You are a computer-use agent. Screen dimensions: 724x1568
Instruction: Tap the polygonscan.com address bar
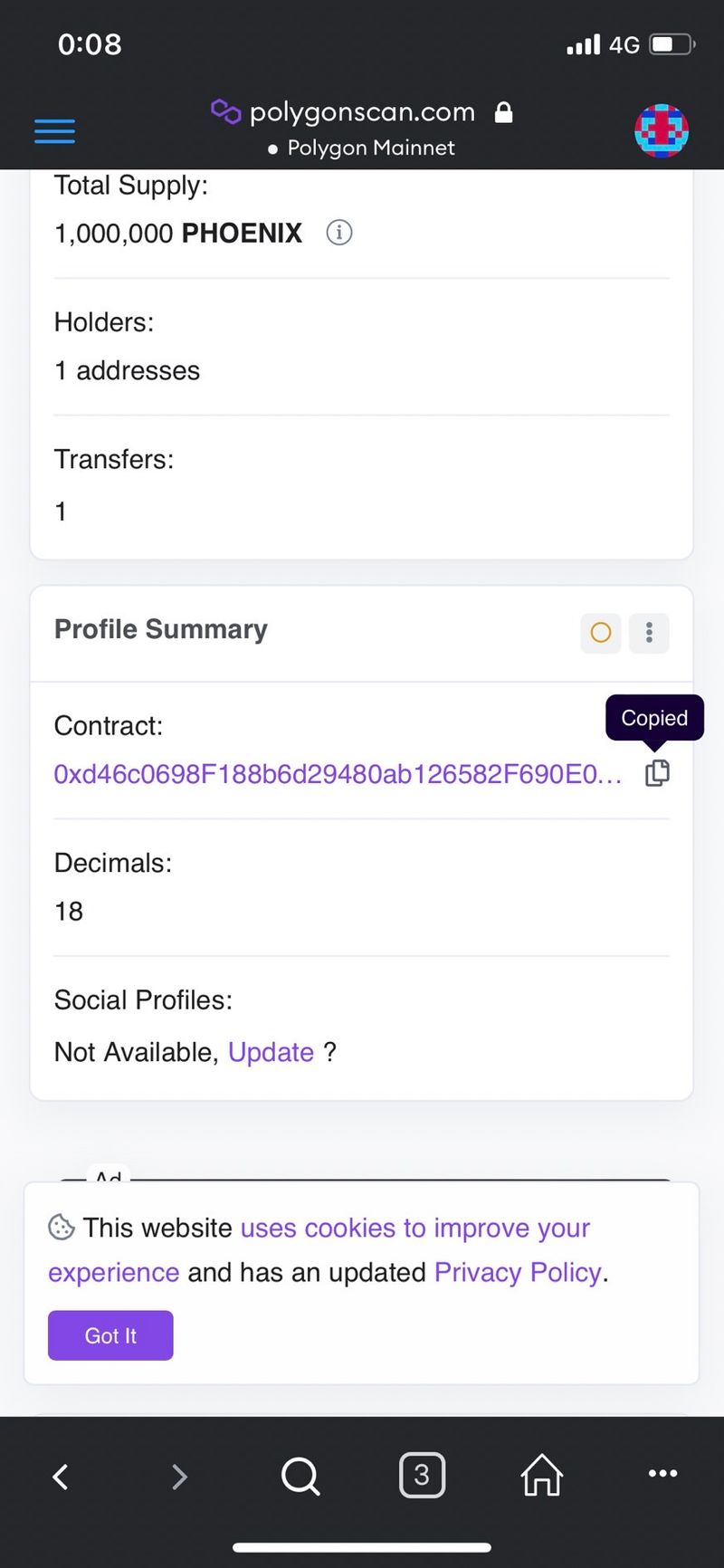point(362,112)
